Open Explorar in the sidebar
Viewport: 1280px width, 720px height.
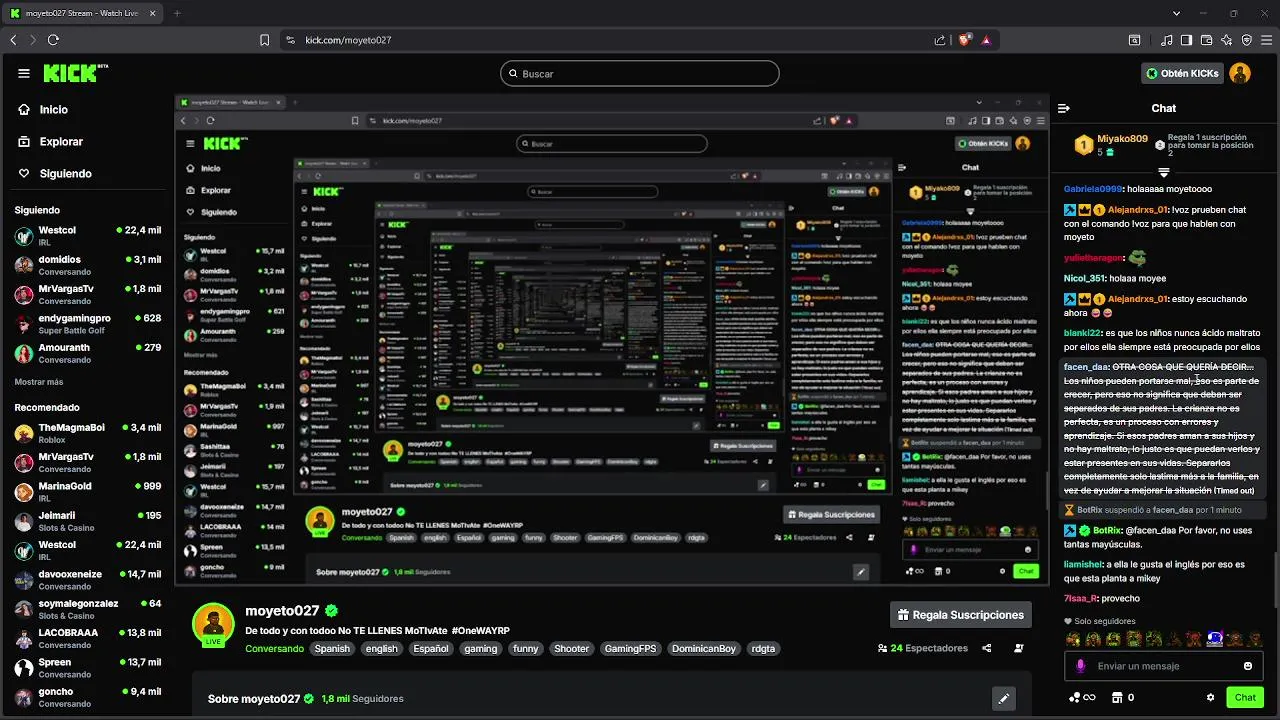point(50,142)
